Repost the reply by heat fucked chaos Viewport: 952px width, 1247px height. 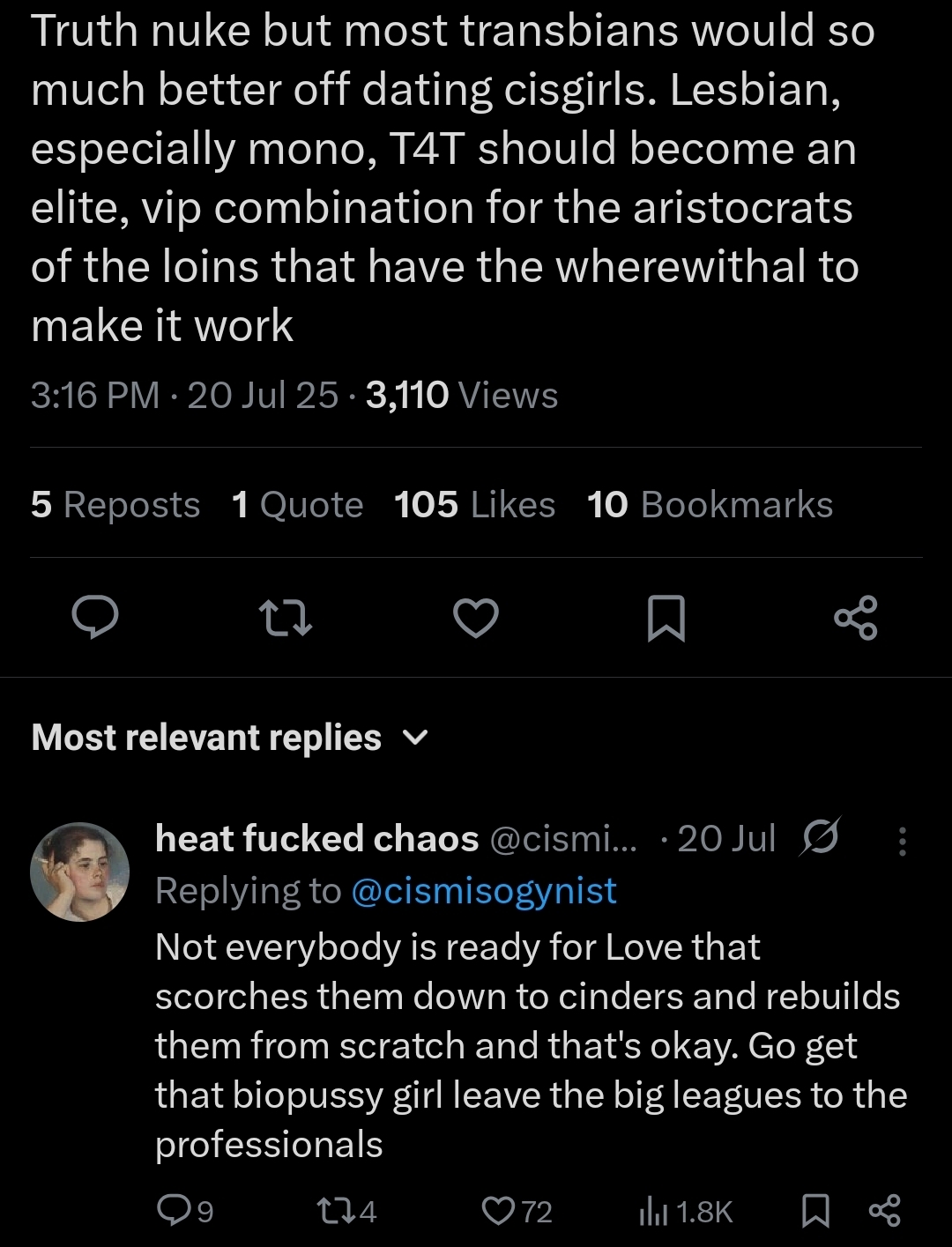point(332,1210)
